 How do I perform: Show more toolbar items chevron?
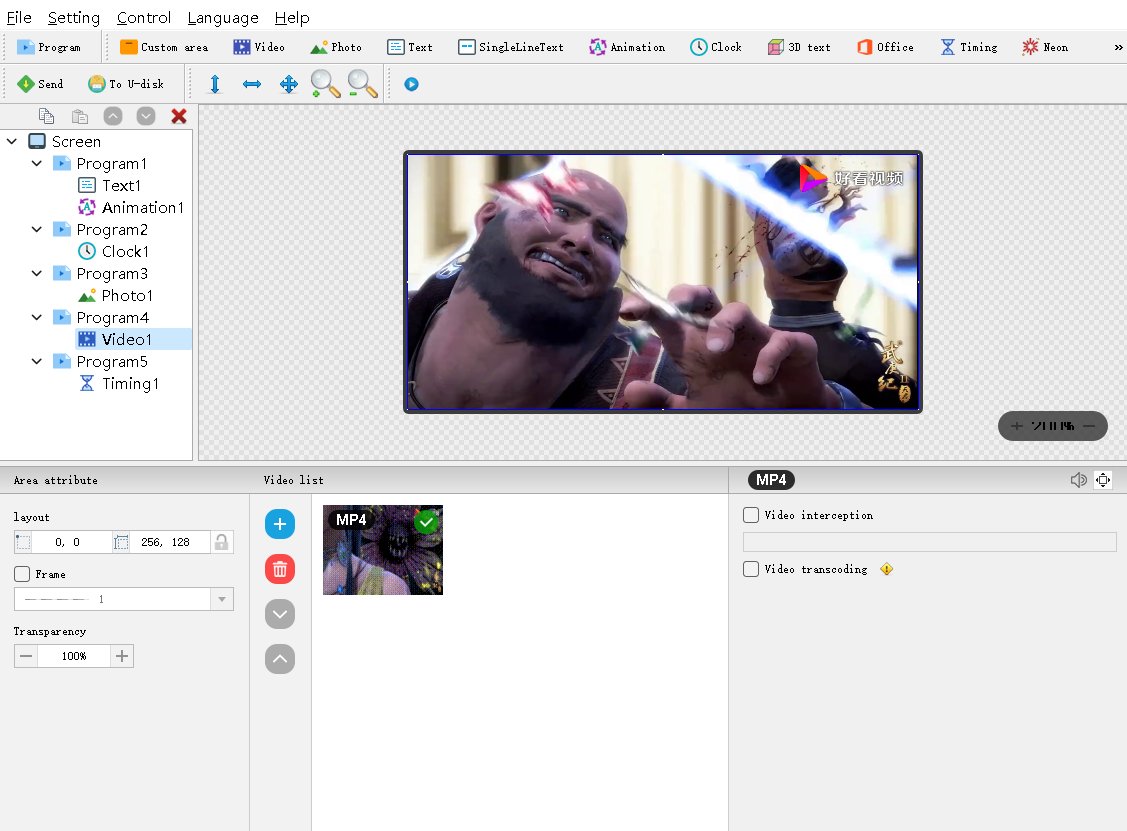coord(1118,47)
